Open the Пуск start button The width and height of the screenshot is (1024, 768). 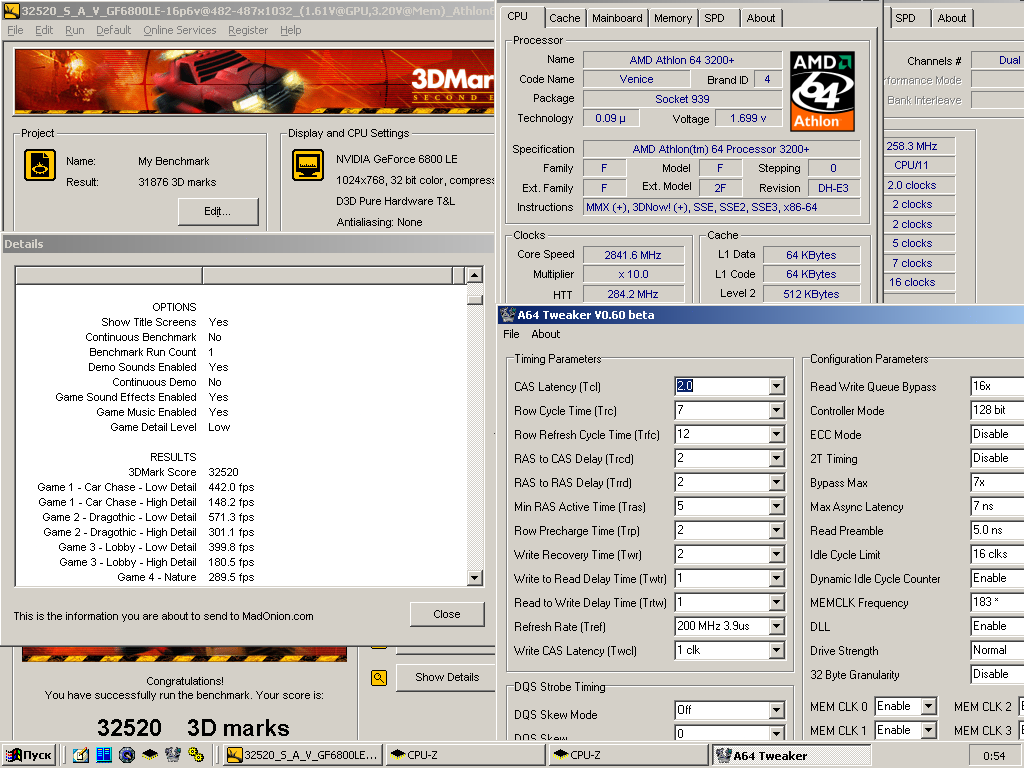[x=29, y=755]
